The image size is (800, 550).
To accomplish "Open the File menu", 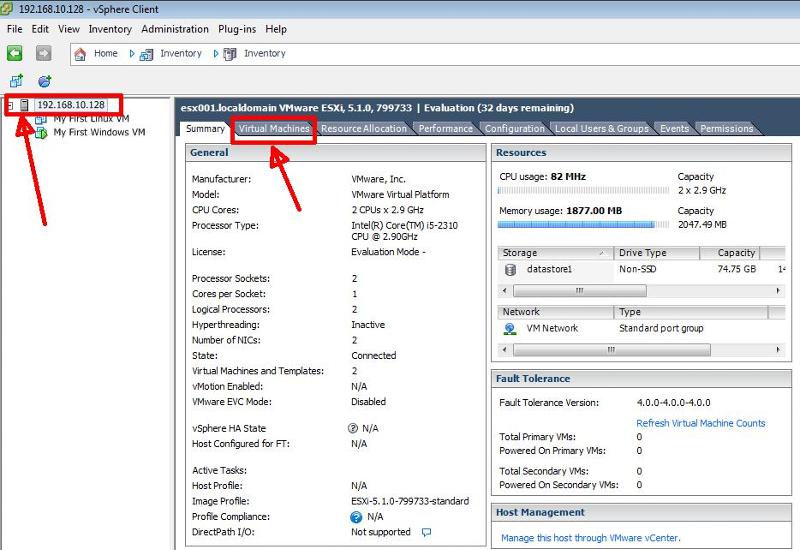I will (14, 29).
